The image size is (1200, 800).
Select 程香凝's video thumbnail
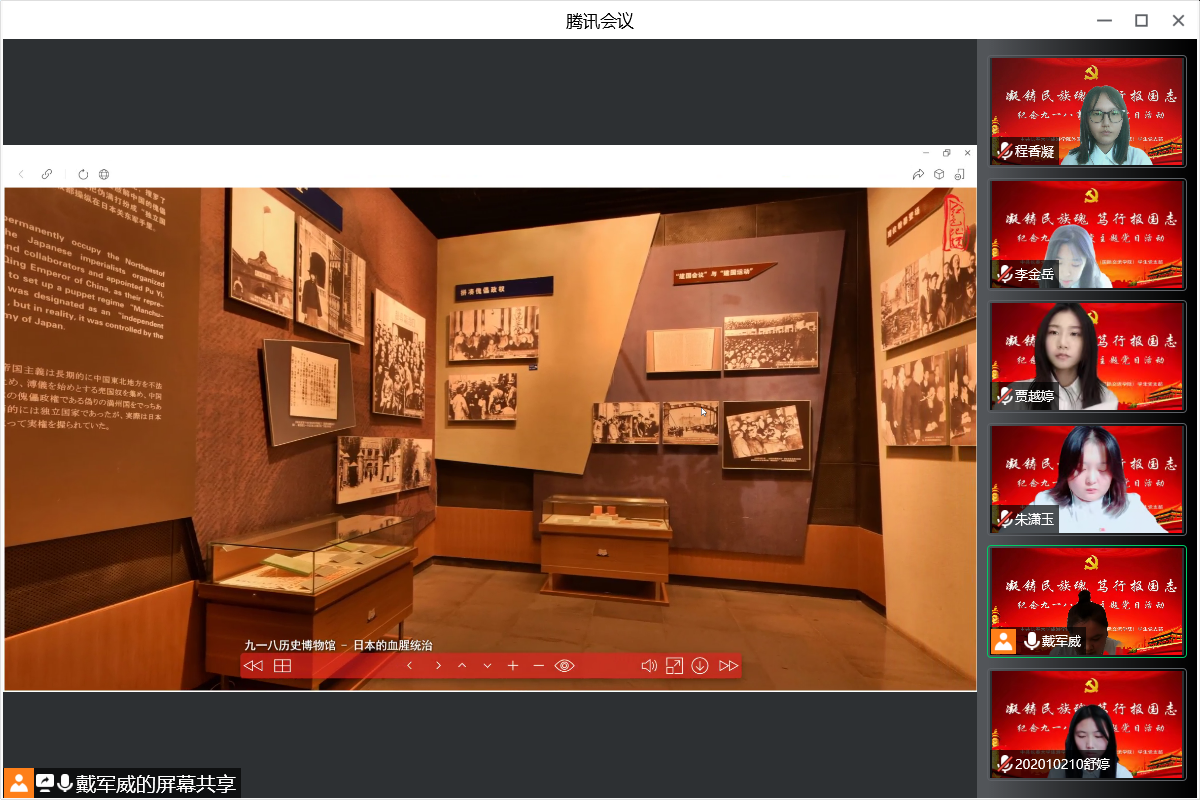(1087, 111)
